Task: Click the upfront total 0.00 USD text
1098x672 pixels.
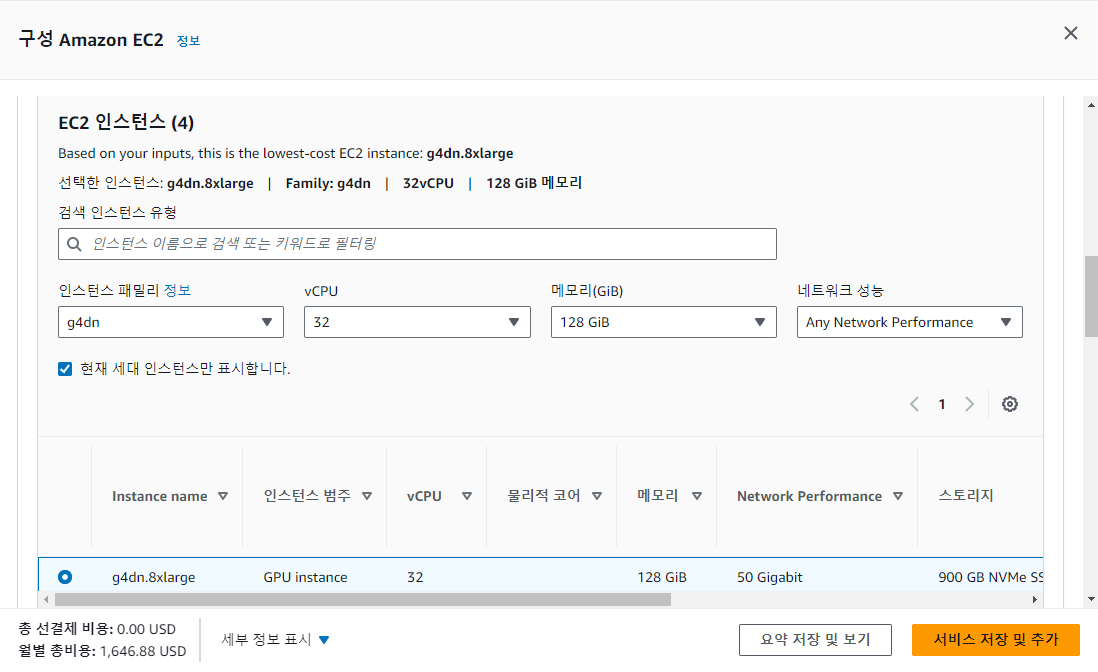Action: coord(146,629)
